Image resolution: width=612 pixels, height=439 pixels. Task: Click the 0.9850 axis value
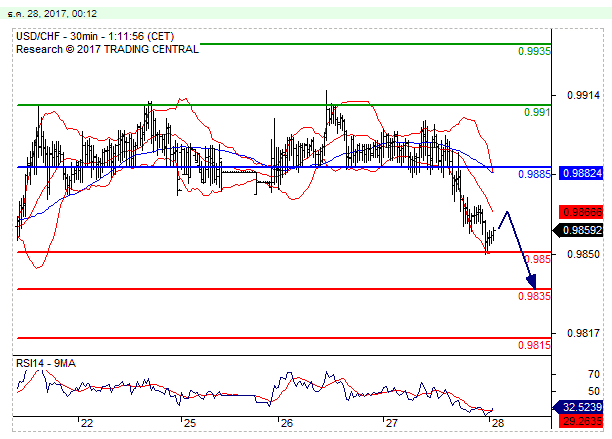point(583,254)
